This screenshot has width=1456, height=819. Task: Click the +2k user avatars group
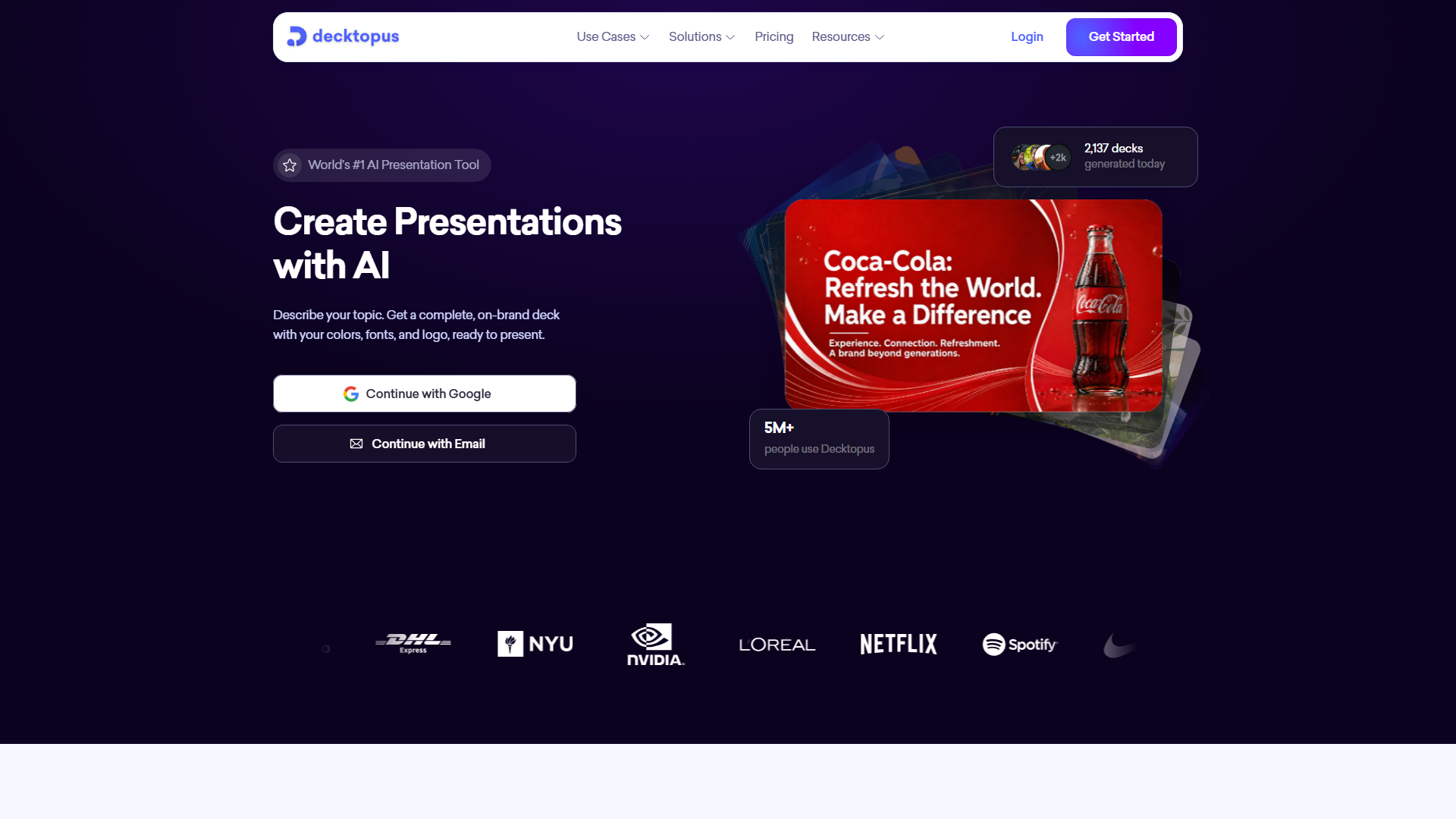[1041, 157]
